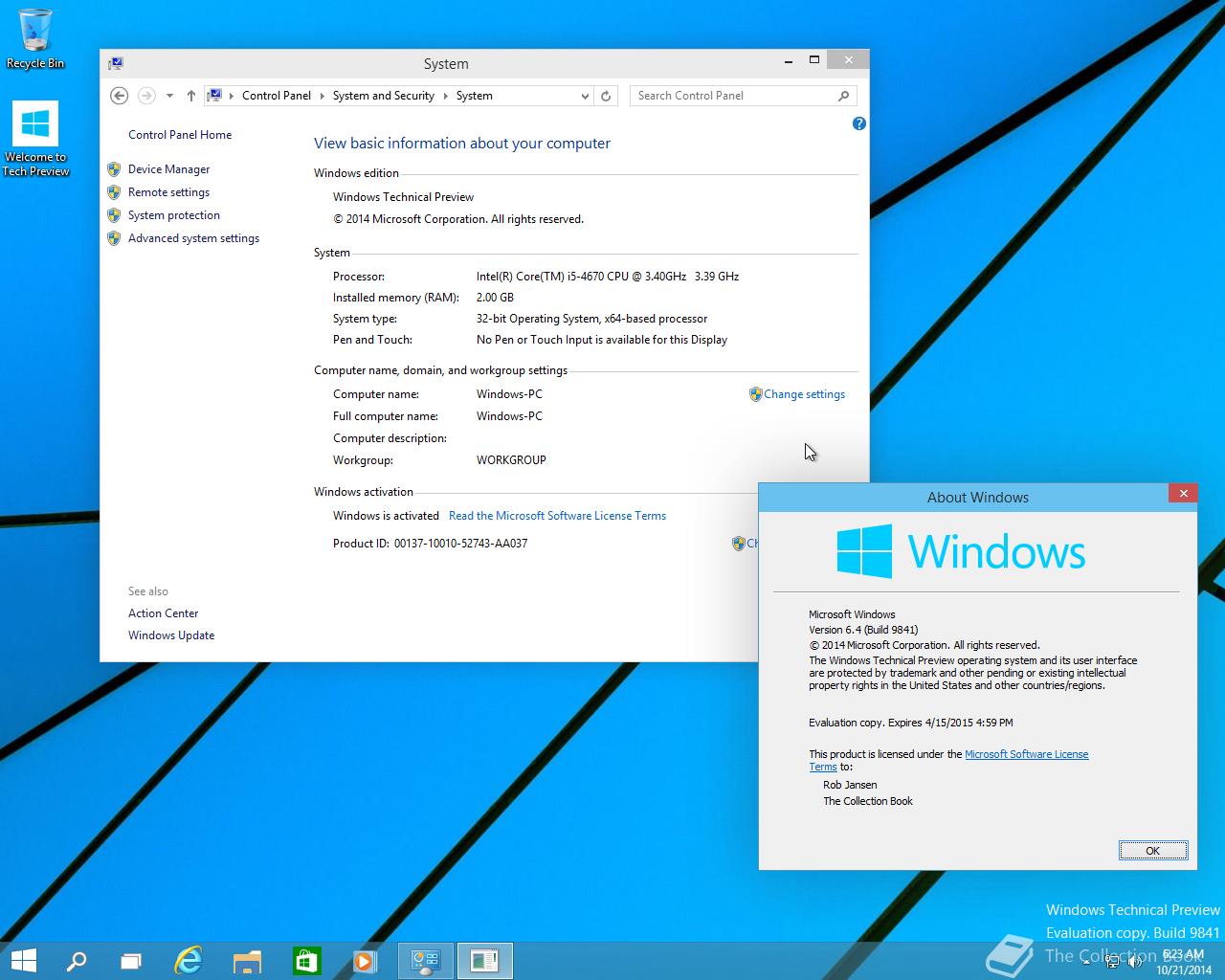
Task: Show hidden tray icons arrow
Action: tap(1086, 963)
